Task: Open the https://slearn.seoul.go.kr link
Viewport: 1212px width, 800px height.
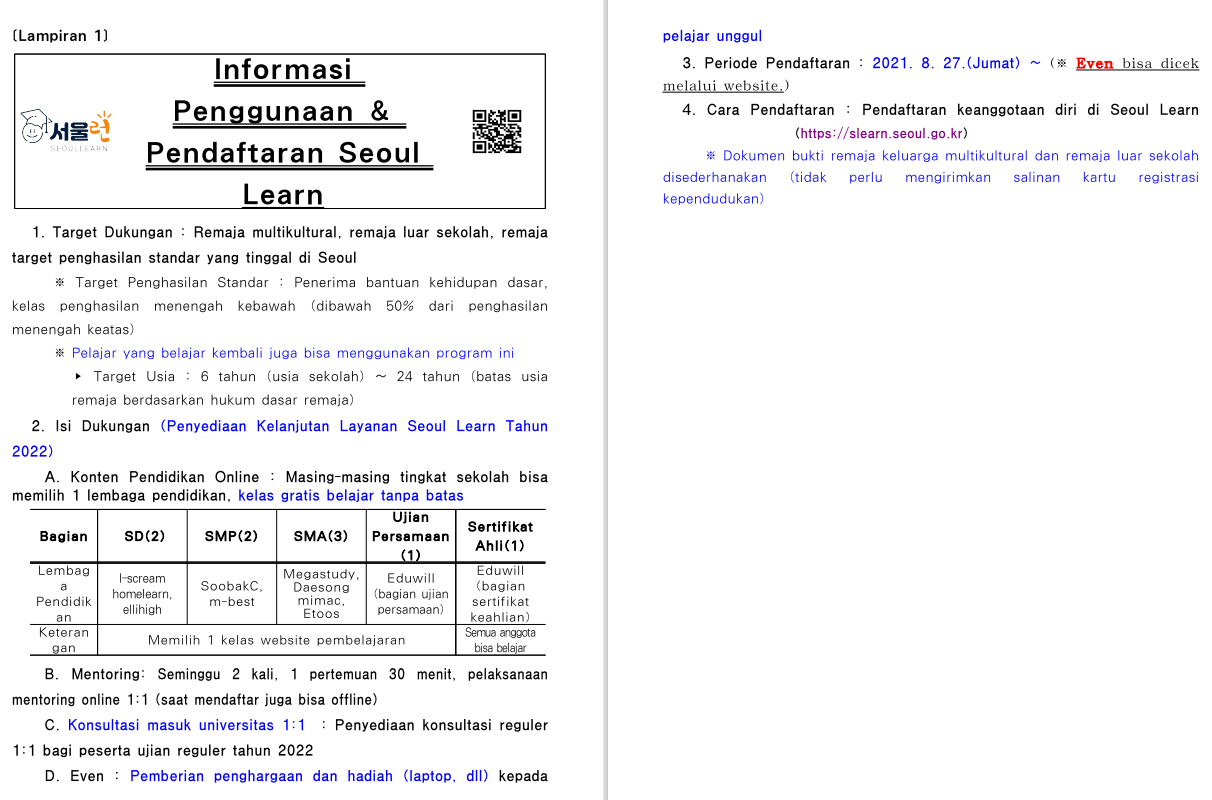Action: click(x=882, y=133)
